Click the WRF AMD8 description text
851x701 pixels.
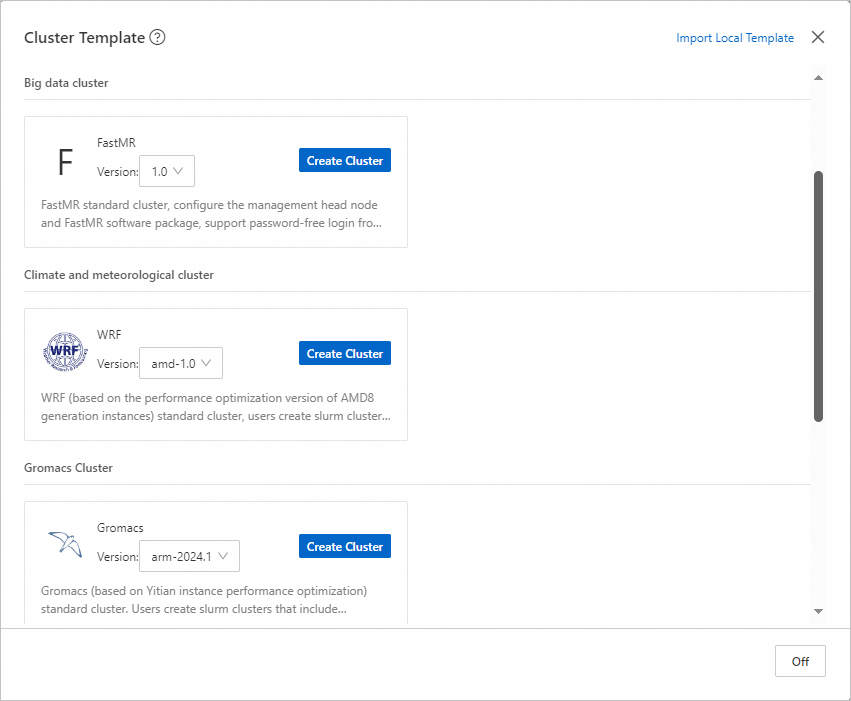pyautogui.click(x=215, y=407)
